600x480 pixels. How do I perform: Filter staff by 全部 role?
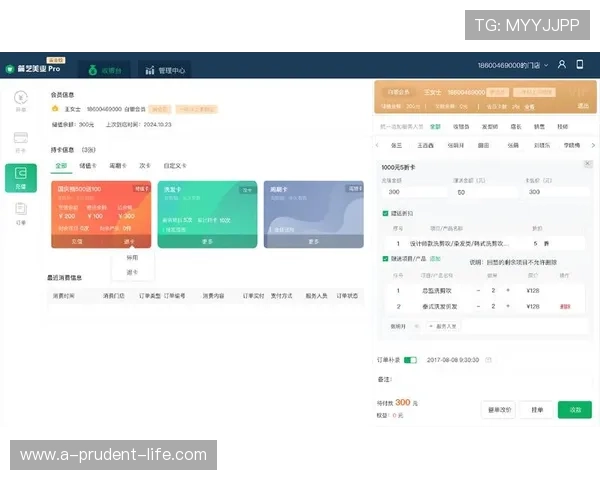click(x=435, y=127)
